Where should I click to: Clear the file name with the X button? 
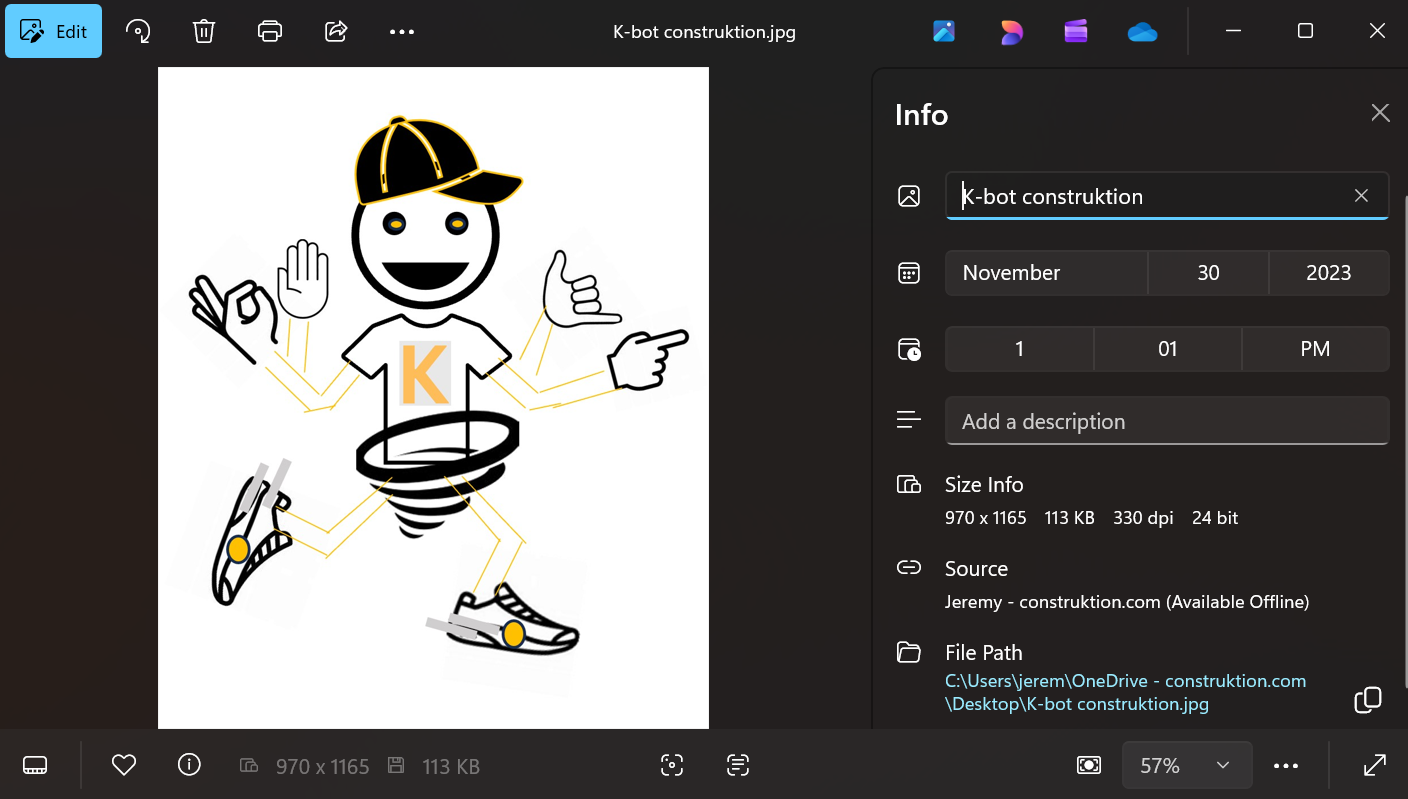1361,196
